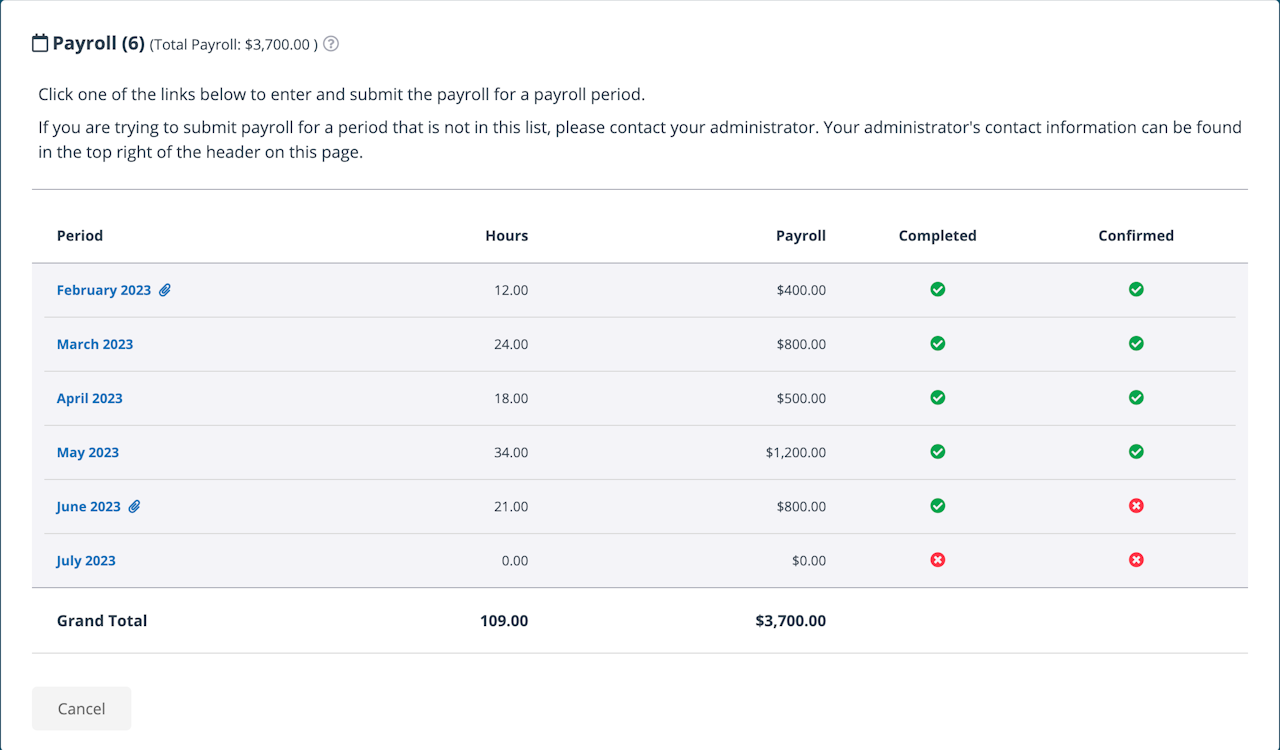The height and width of the screenshot is (750, 1280).
Task: Click April 2023 Confirmed green checkmark
Action: tap(1136, 398)
